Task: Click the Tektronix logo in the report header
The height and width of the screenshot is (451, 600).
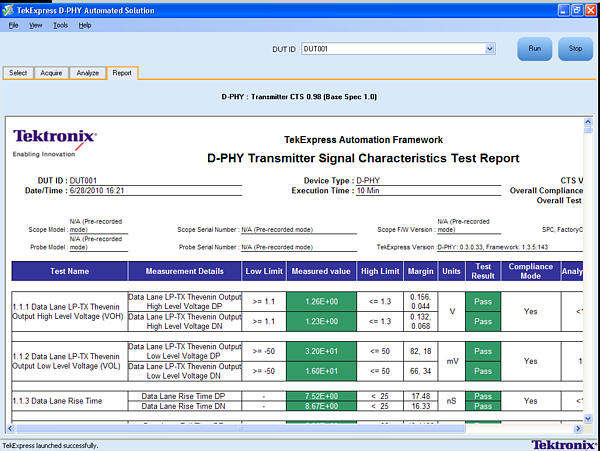Action: pos(54,140)
